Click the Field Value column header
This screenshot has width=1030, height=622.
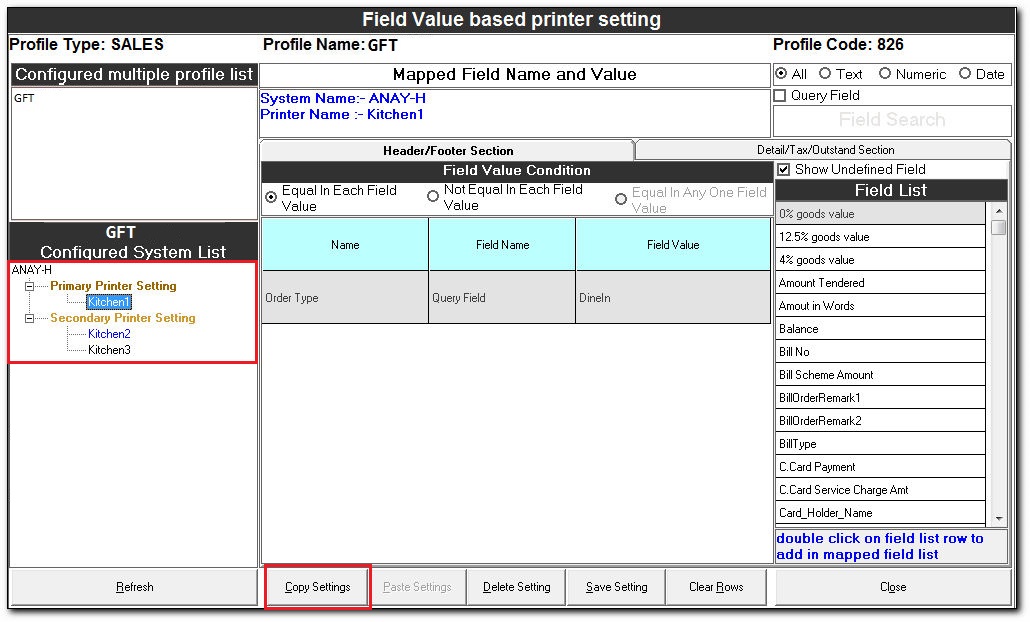coord(673,244)
